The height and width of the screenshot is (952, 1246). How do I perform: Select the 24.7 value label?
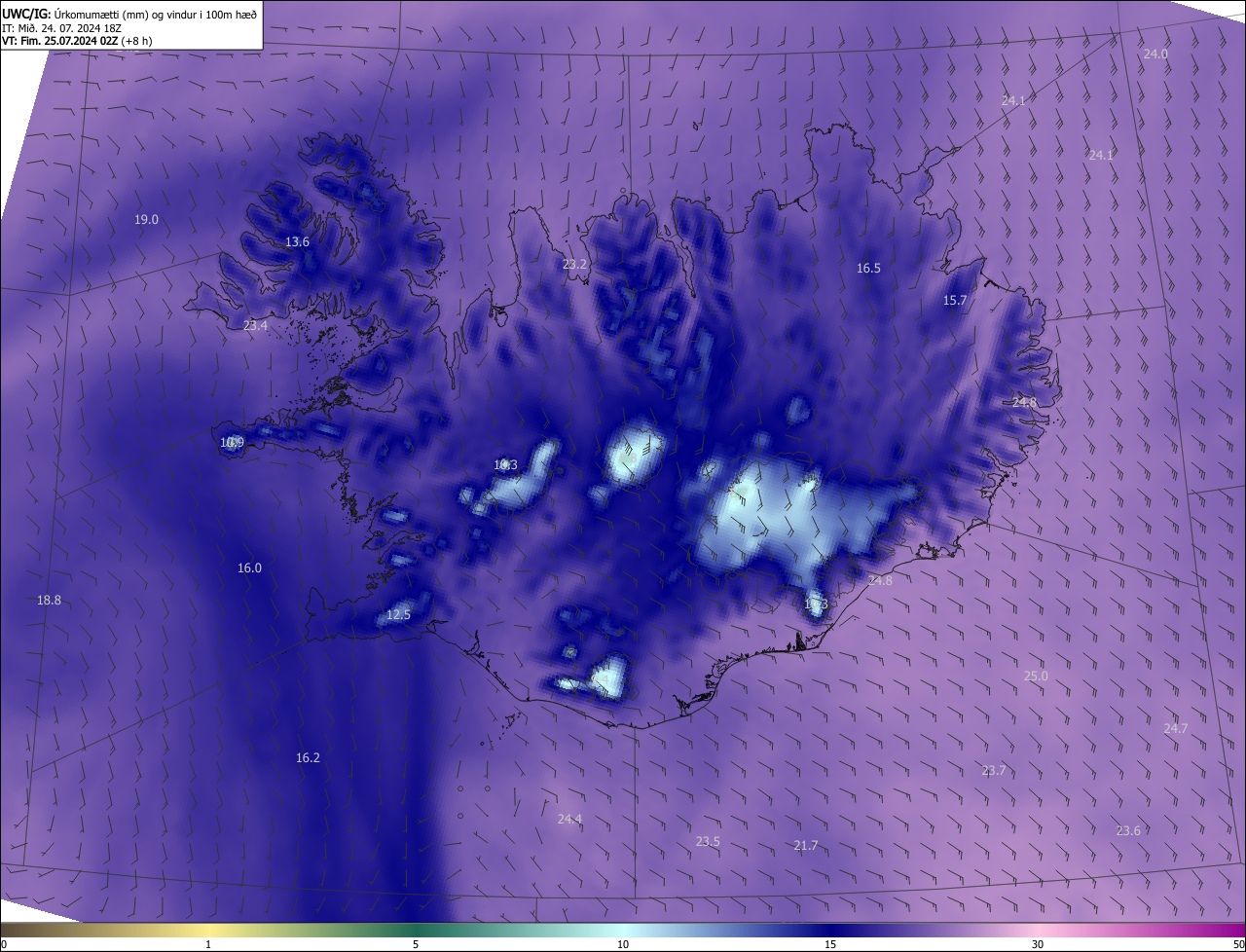coord(1176,729)
